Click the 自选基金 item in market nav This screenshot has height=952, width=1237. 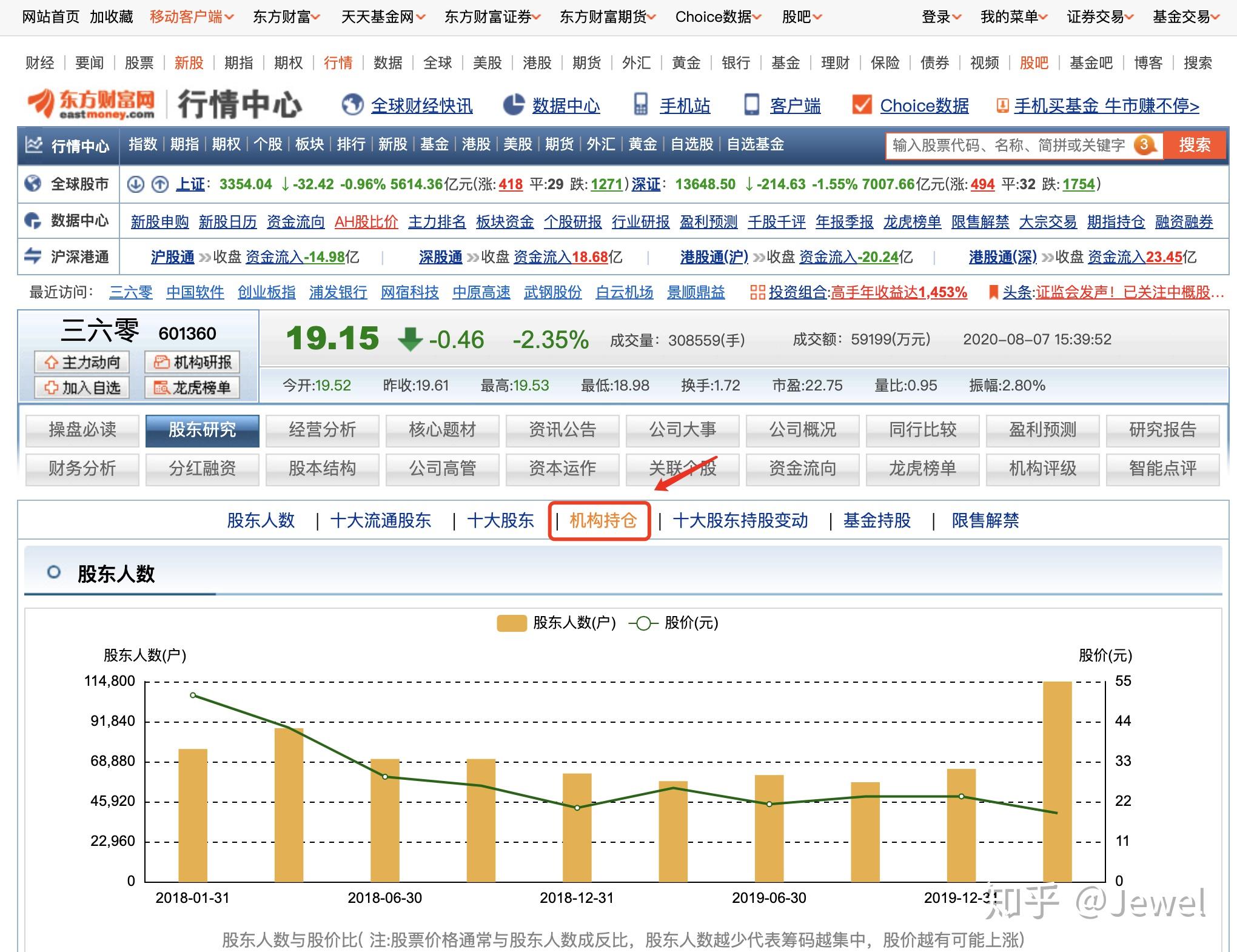pyautogui.click(x=756, y=144)
